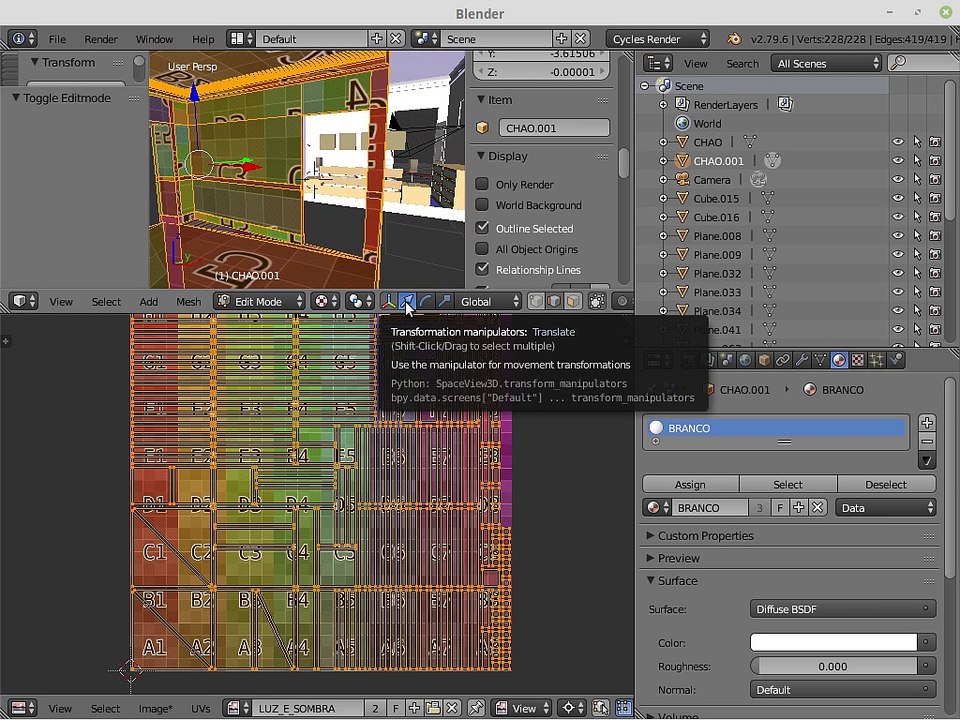This screenshot has height=720, width=960.
Task: Open the Physics properties tab
Action: click(895, 360)
